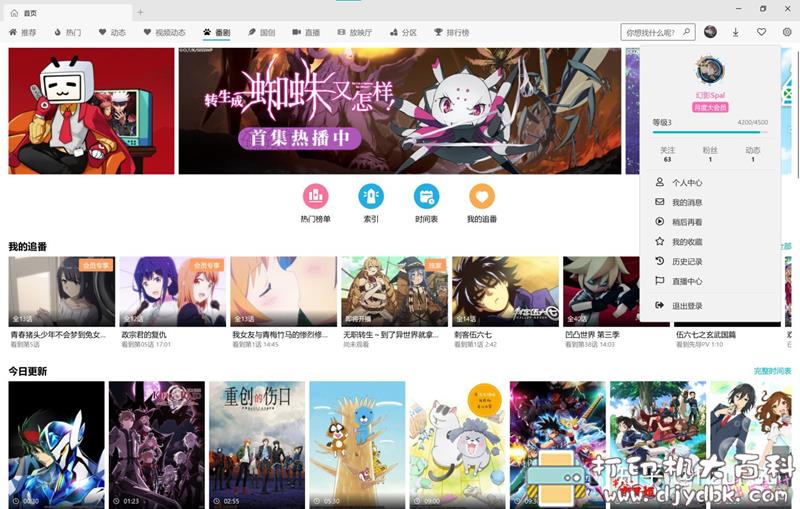Image resolution: width=800 pixels, height=509 pixels.
Task: Switch to the 动态 tab
Action: click(112, 32)
